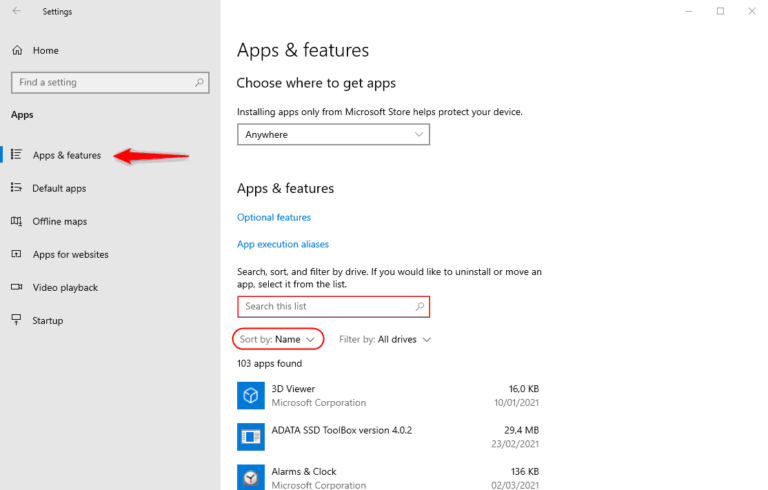Viewport: 768px width, 490px height.
Task: Click the back arrow in Settings
Action: [x=17, y=11]
